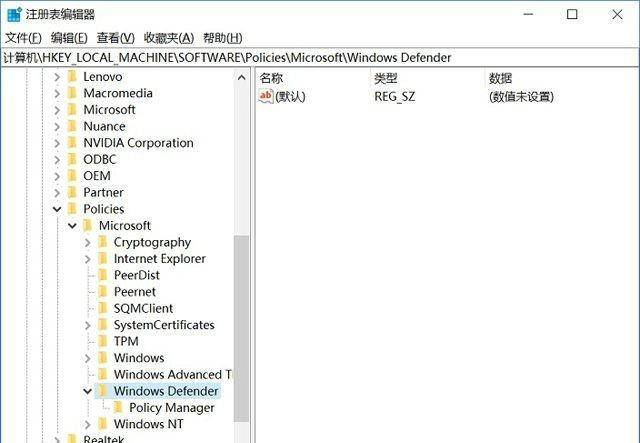Screen dimensions: 640x443
Task: Expand the NVIDIA Corporation key
Action: 57,143
